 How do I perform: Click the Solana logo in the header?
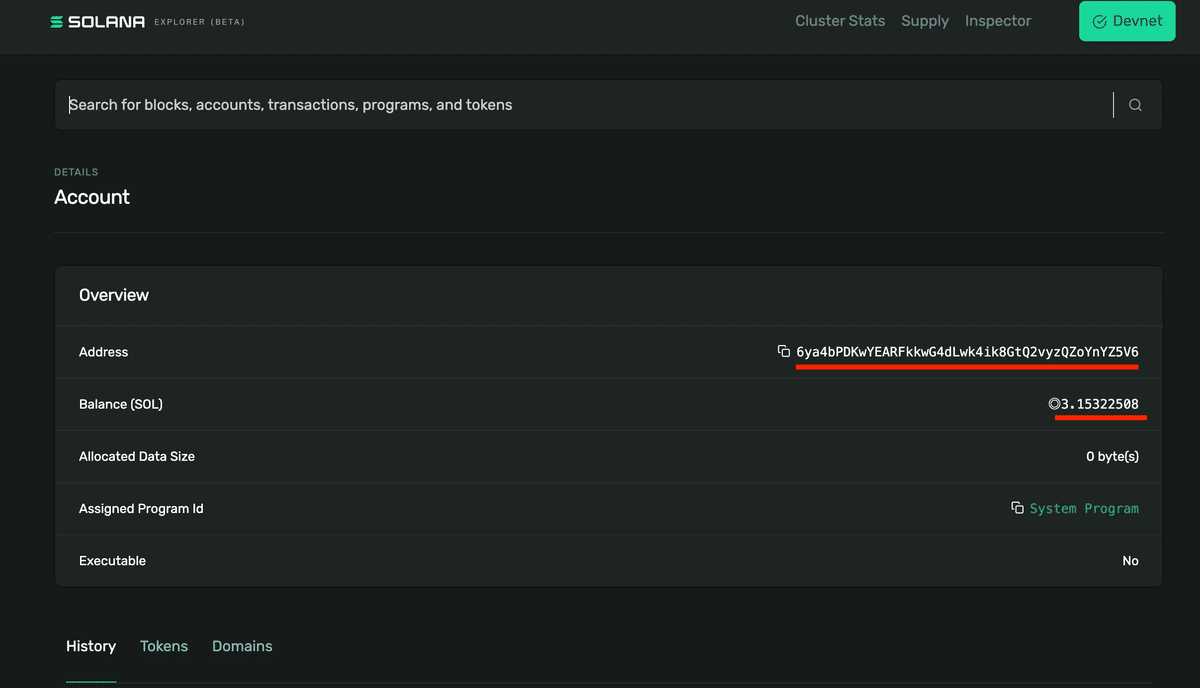[x=98, y=21]
